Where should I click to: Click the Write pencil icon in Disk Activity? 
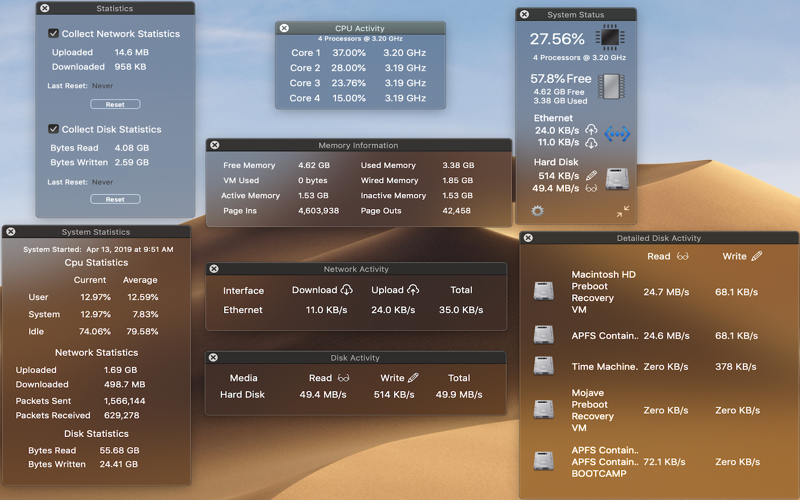point(413,378)
